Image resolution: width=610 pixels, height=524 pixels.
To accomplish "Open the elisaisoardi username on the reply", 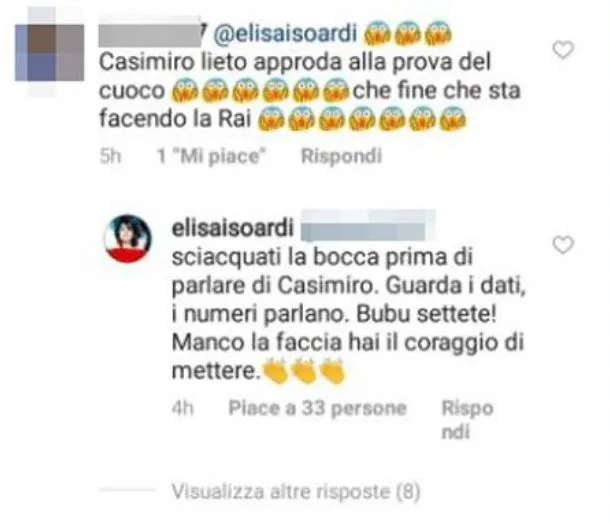I will 232,228.
